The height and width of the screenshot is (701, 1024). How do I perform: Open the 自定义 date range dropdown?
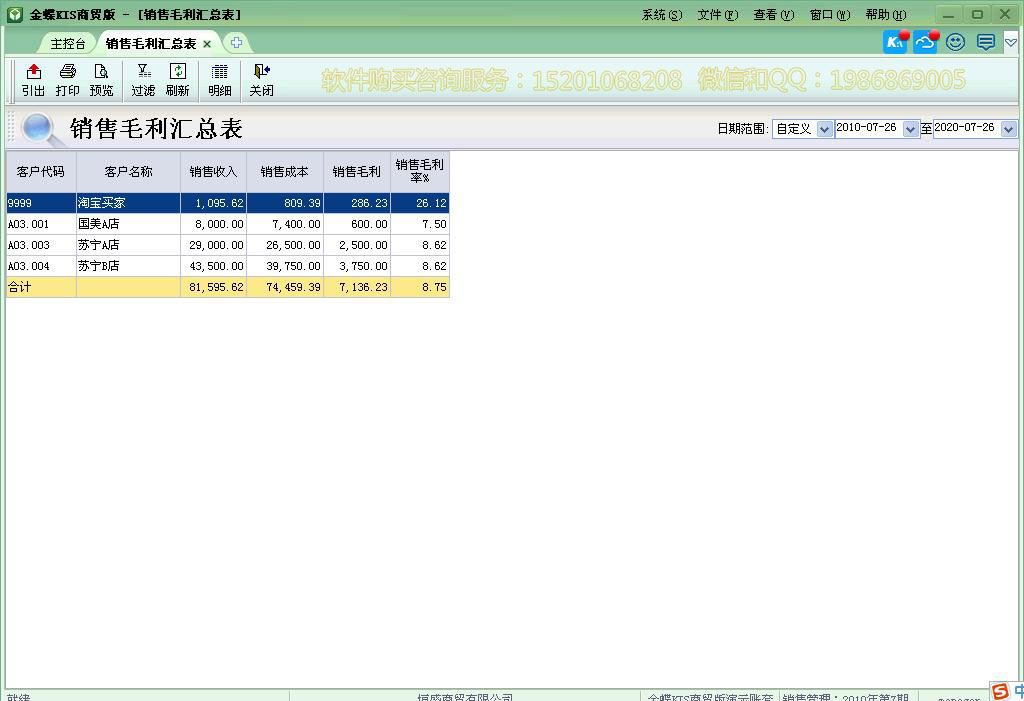pyautogui.click(x=824, y=128)
